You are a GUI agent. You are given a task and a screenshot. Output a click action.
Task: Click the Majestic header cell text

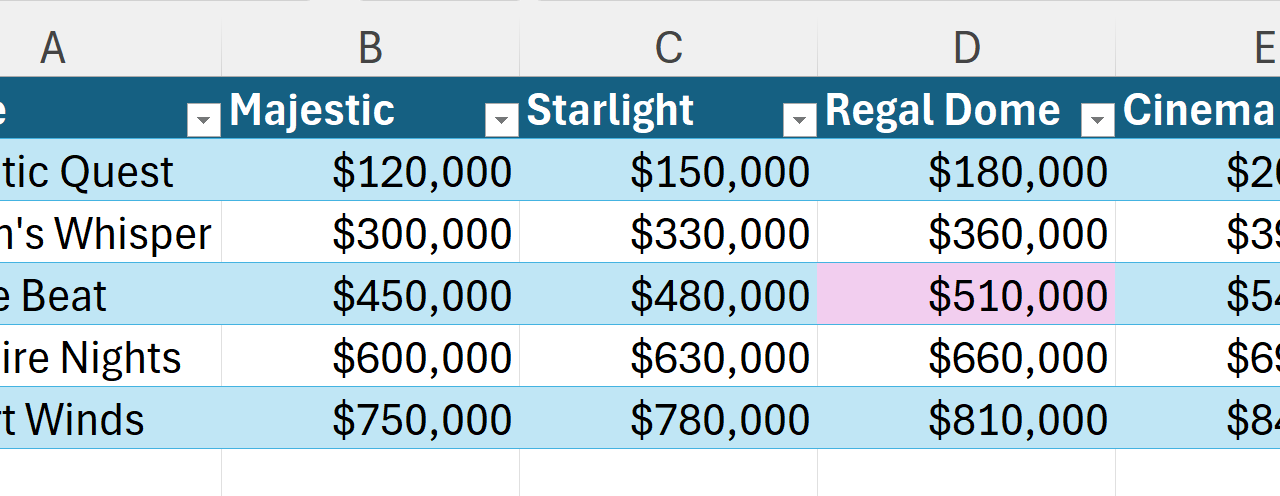pyautogui.click(x=312, y=110)
